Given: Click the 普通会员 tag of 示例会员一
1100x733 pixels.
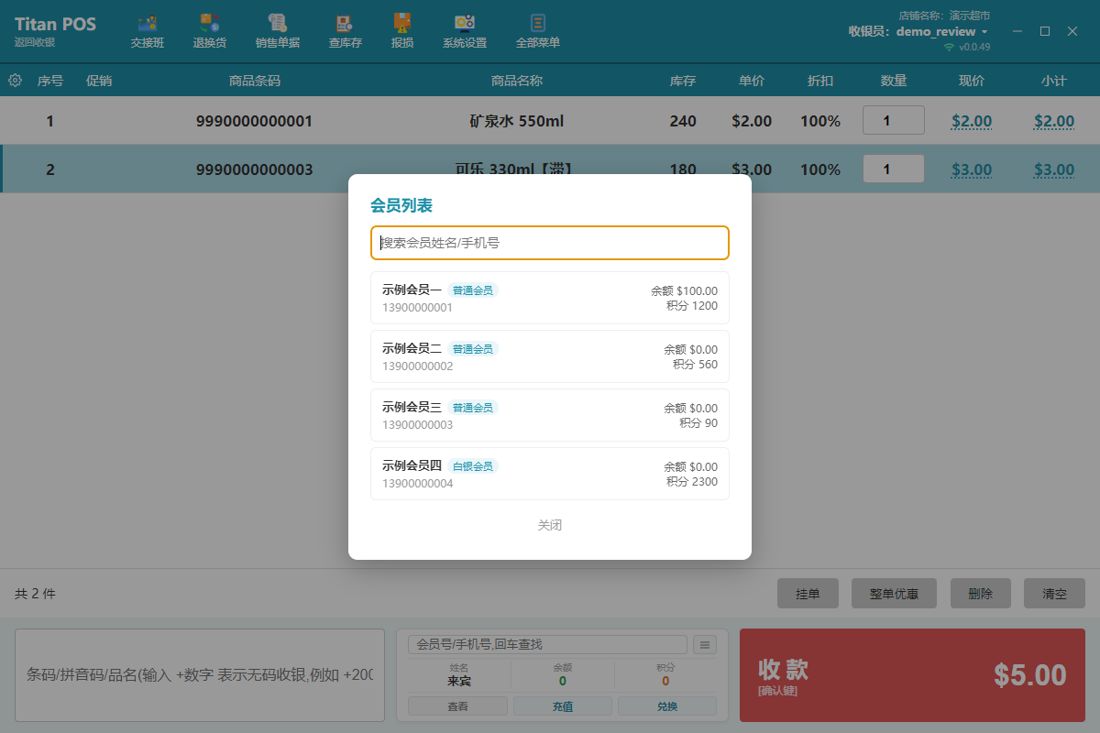Looking at the screenshot, I should [x=472, y=290].
